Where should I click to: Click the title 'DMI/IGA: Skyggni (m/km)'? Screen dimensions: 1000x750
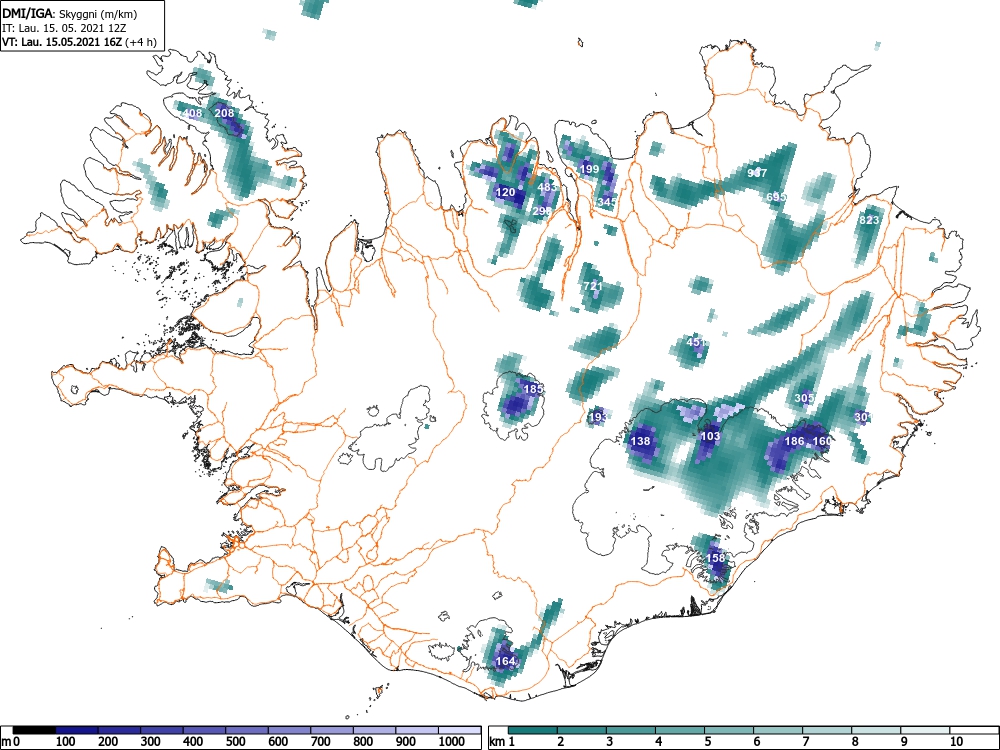[70, 14]
